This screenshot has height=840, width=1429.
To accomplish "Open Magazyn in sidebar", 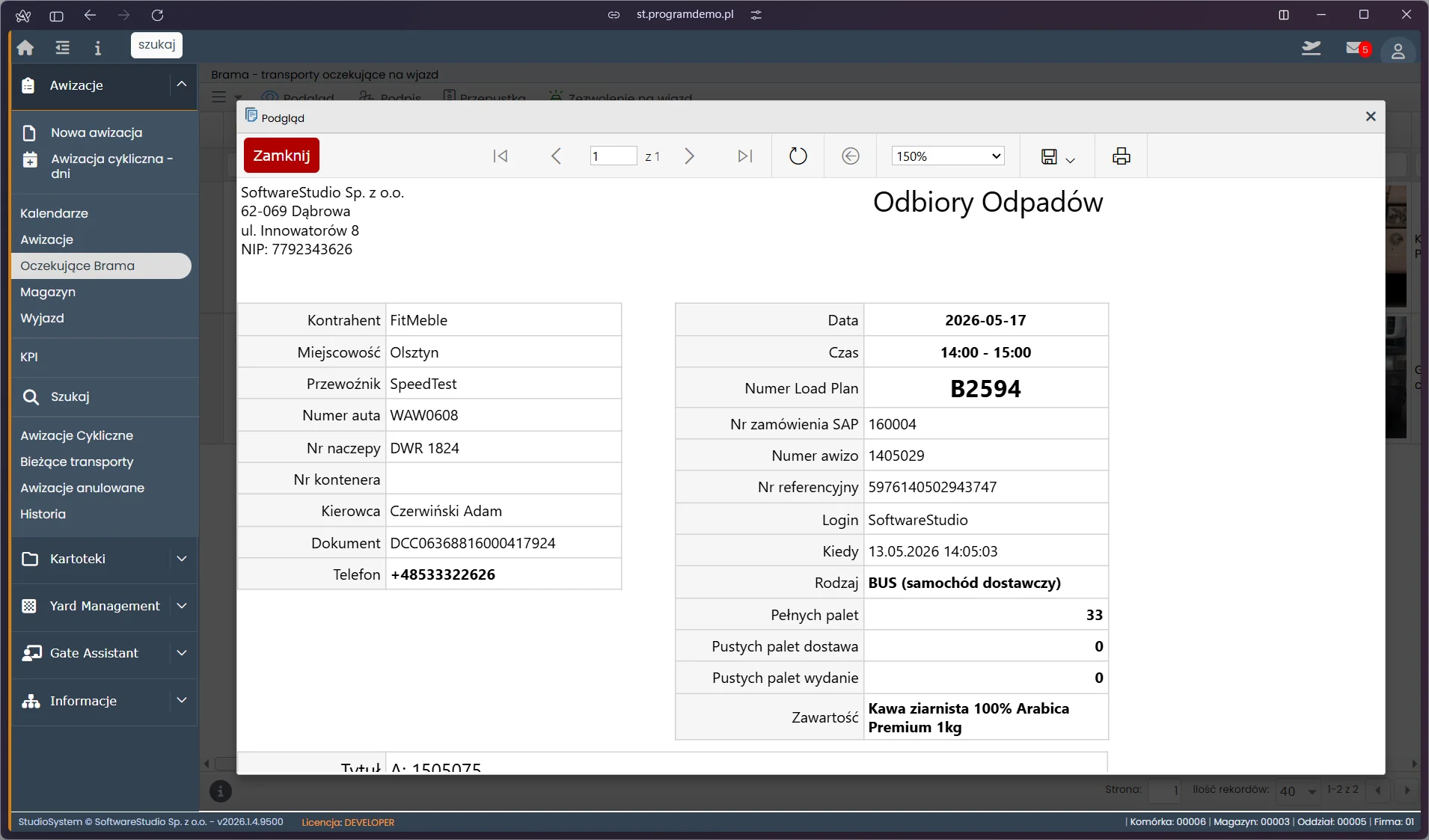I will point(48,292).
